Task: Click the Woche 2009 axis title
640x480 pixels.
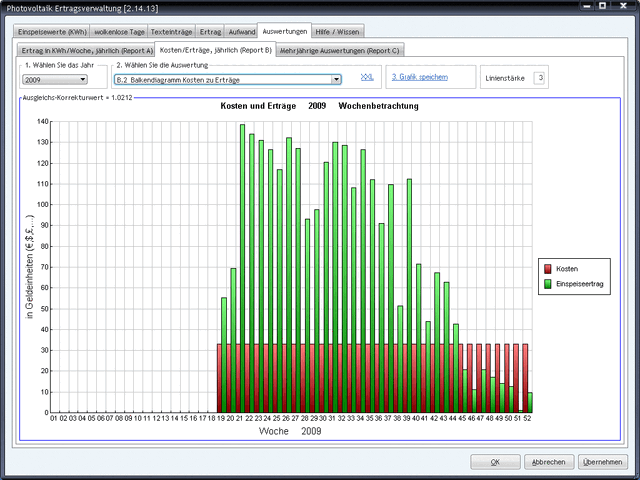Action: [x=290, y=431]
